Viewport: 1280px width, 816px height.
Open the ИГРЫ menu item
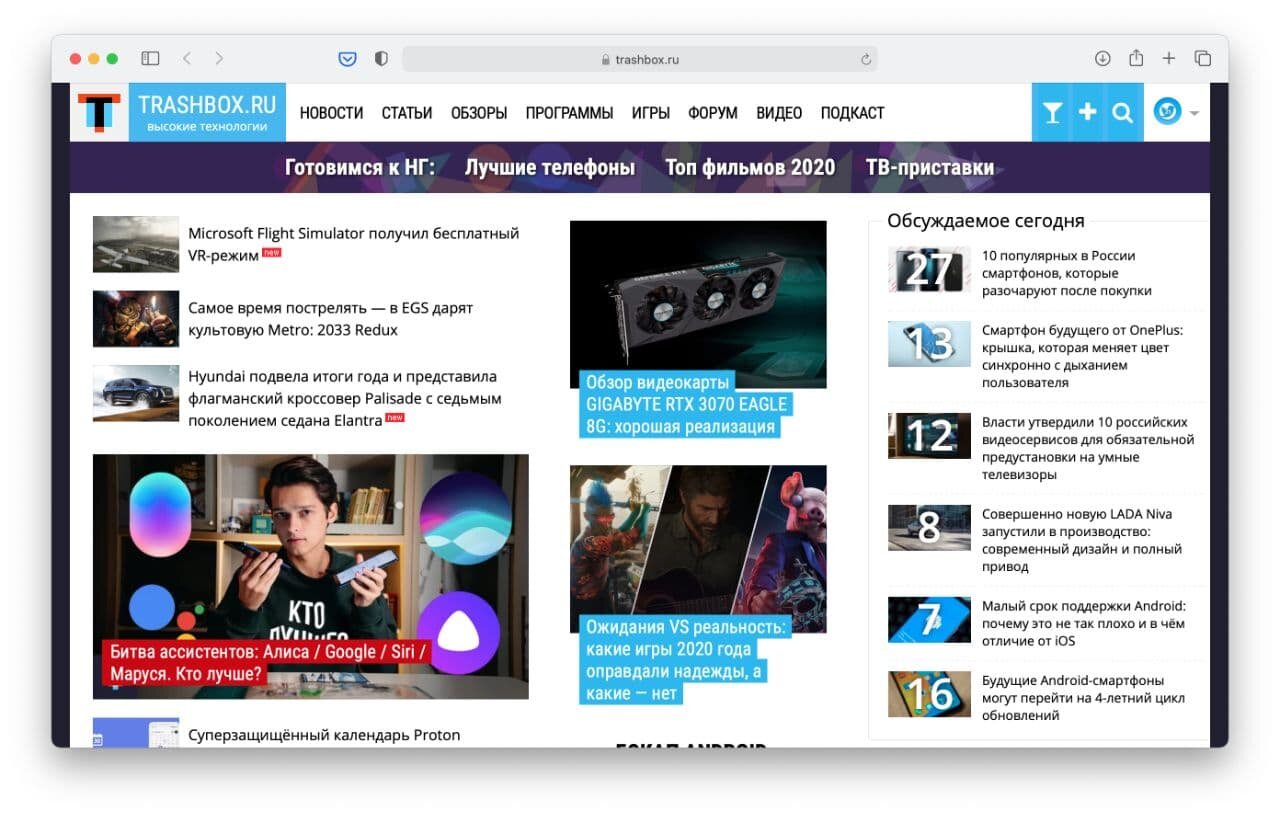click(x=651, y=113)
